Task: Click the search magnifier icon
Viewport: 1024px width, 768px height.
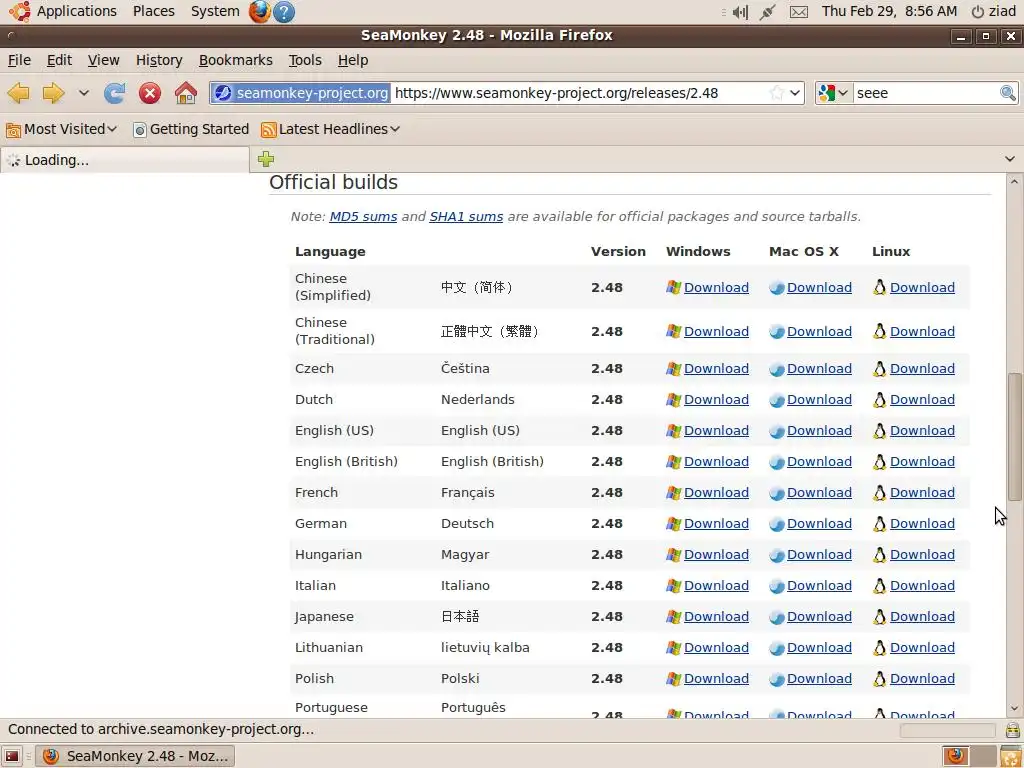Action: click(x=1008, y=93)
